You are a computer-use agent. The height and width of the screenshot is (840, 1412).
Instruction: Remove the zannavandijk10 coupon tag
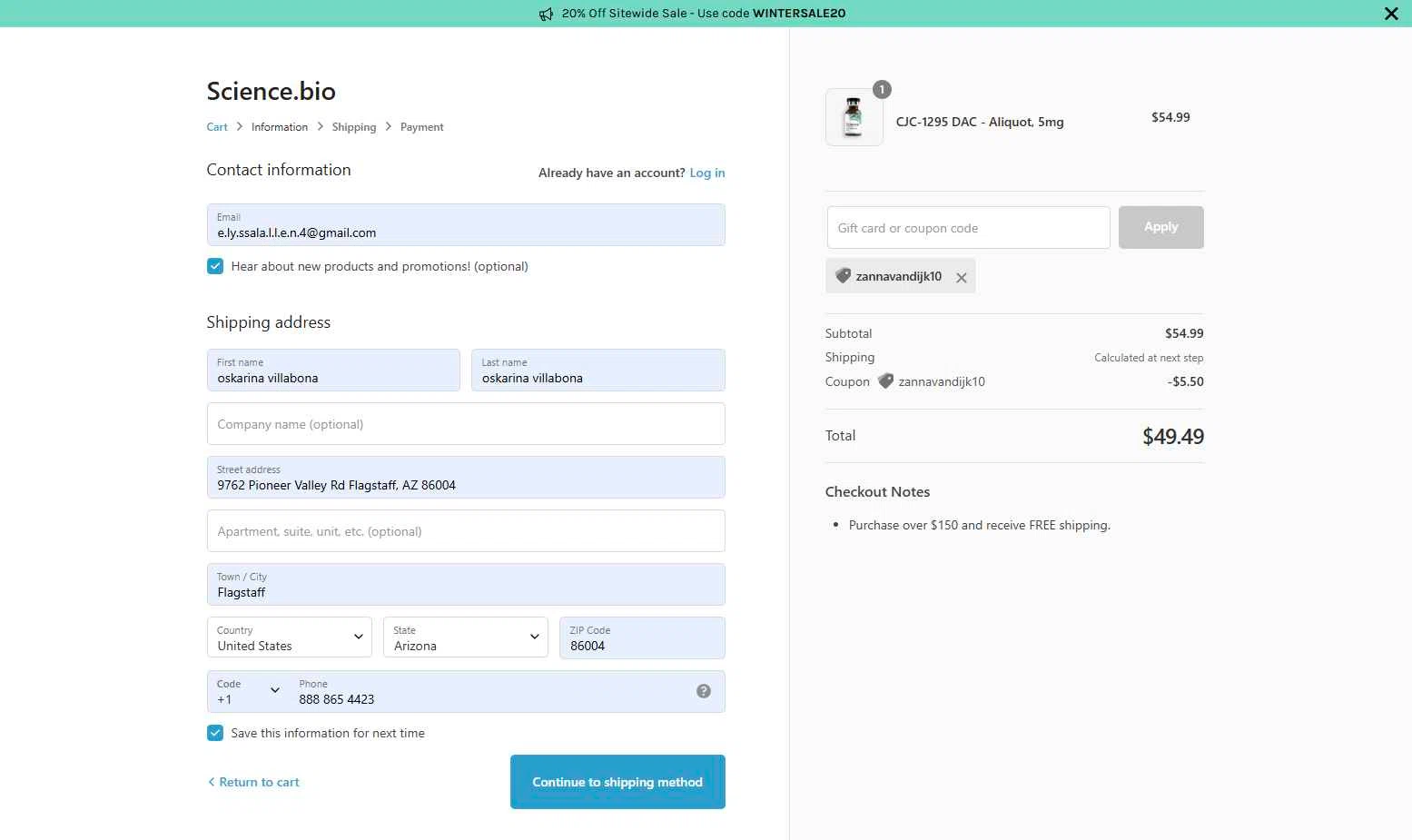[x=961, y=278]
